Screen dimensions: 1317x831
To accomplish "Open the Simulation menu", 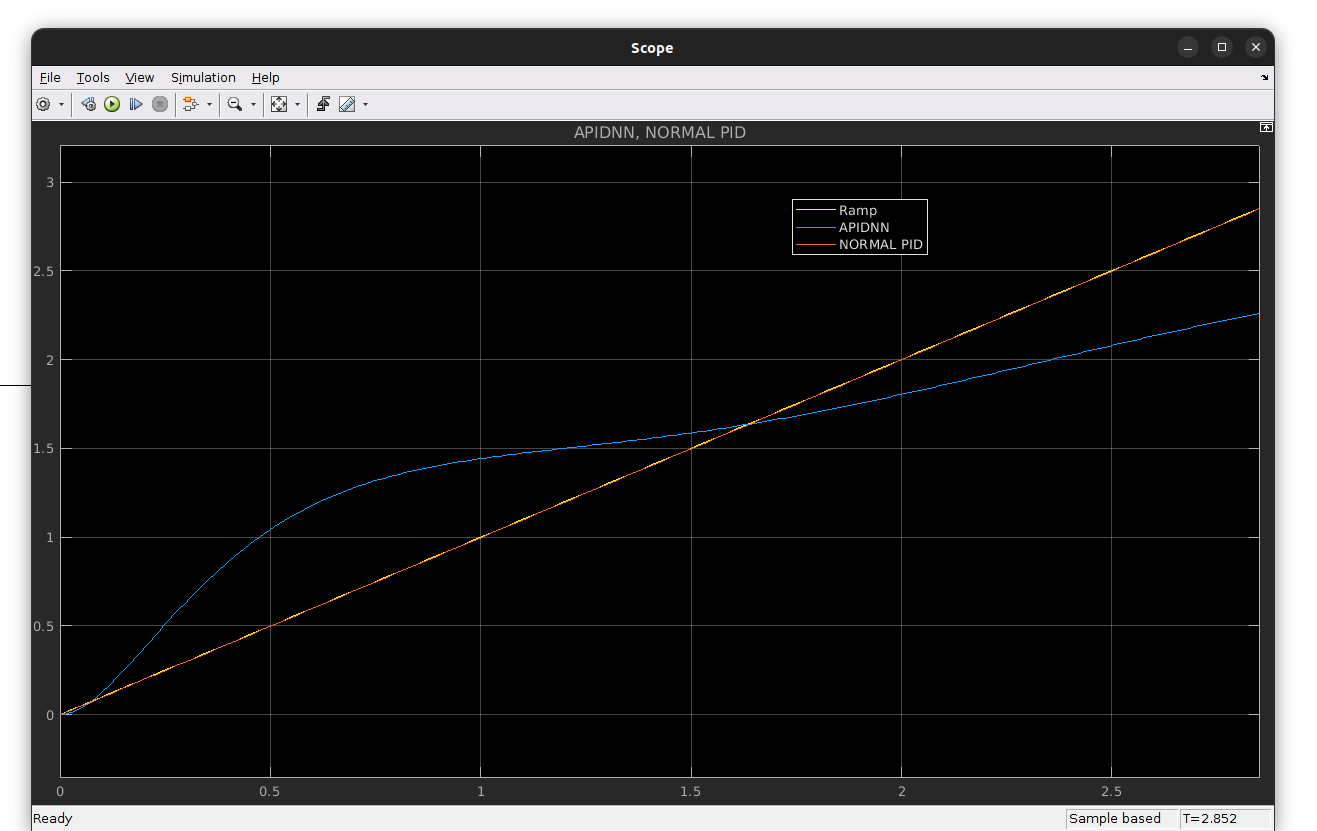I will coord(203,77).
